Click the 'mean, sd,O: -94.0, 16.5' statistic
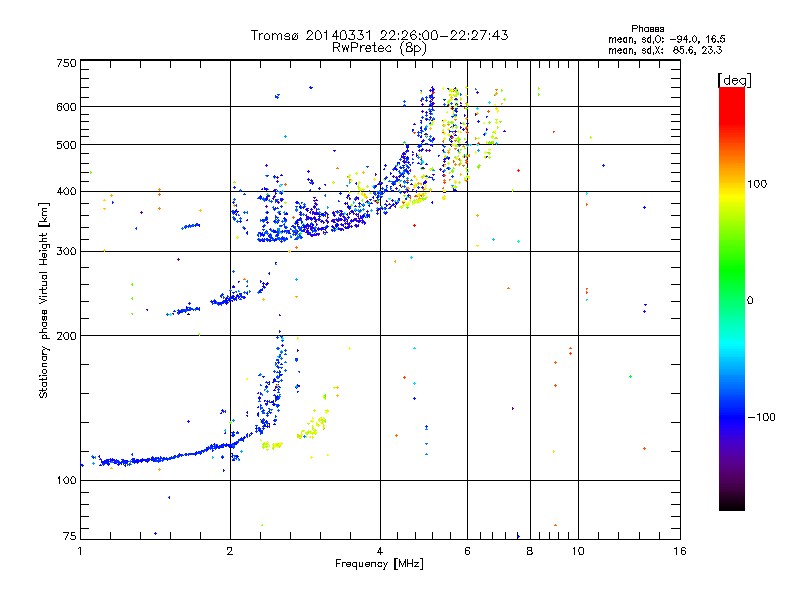The height and width of the screenshot is (600, 800). coord(666,39)
